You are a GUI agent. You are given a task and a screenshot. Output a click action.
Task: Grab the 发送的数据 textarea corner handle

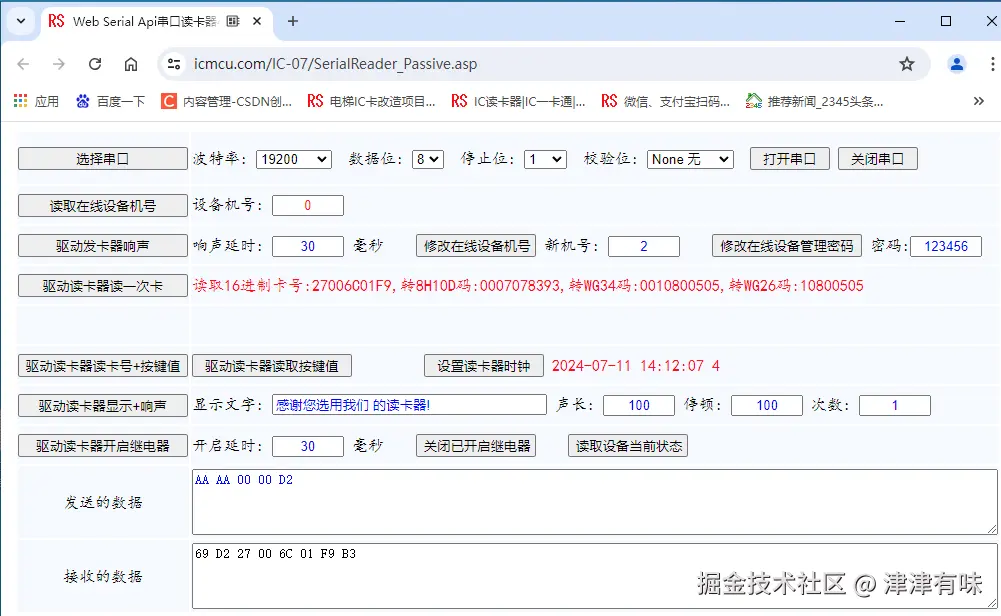click(991, 529)
